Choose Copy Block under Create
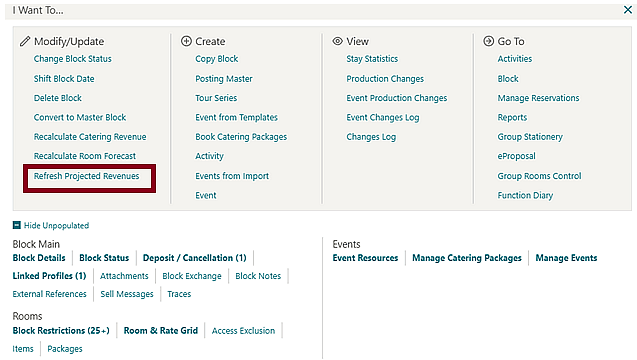The height and width of the screenshot is (360, 637). point(217,59)
